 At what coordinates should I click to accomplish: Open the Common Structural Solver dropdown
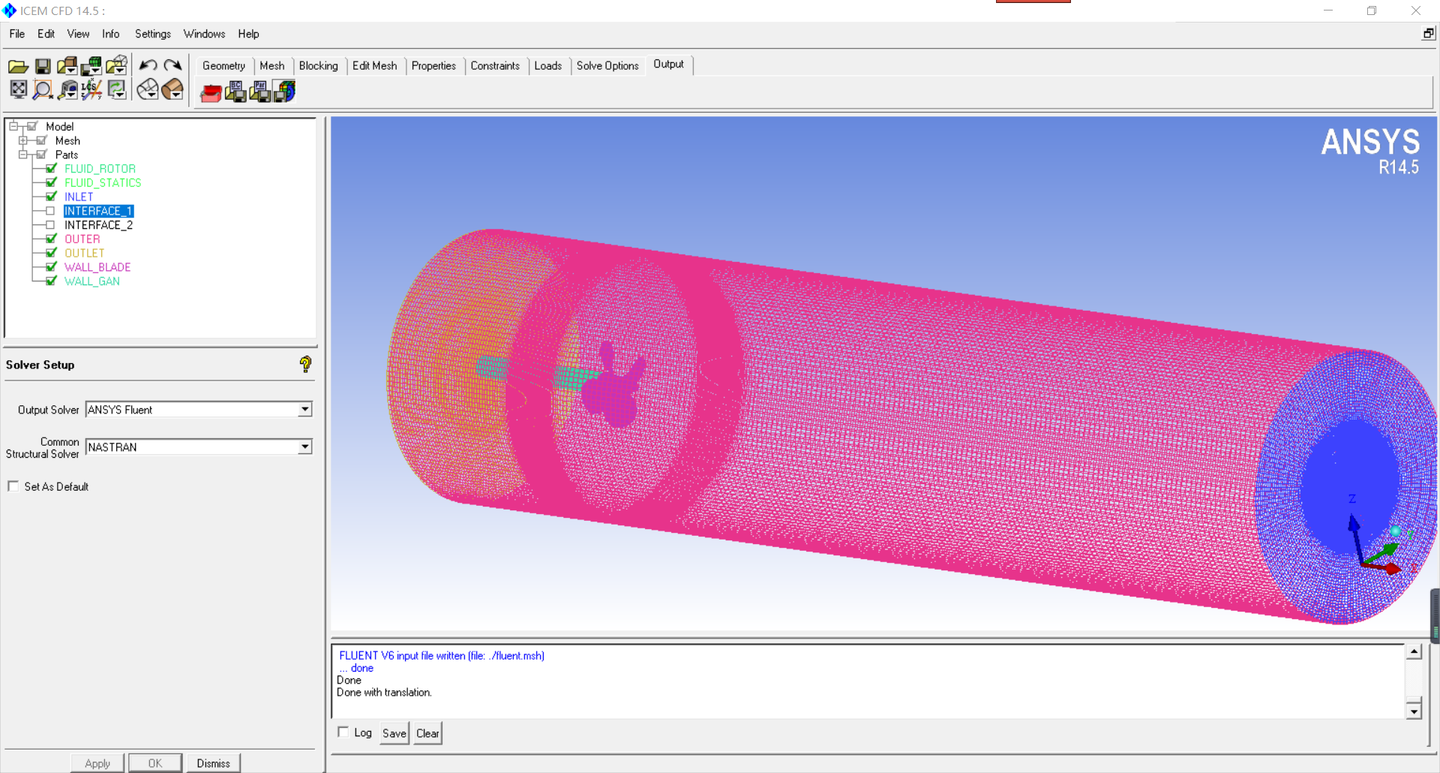tap(305, 447)
